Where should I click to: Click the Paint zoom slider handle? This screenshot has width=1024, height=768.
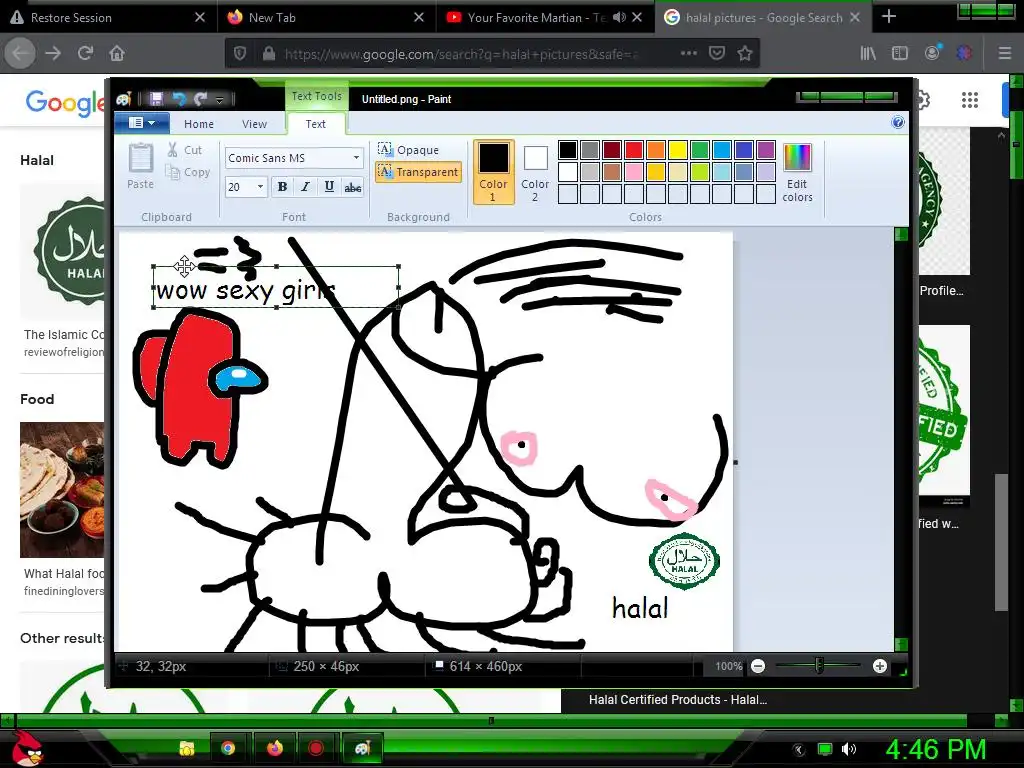tap(819, 665)
